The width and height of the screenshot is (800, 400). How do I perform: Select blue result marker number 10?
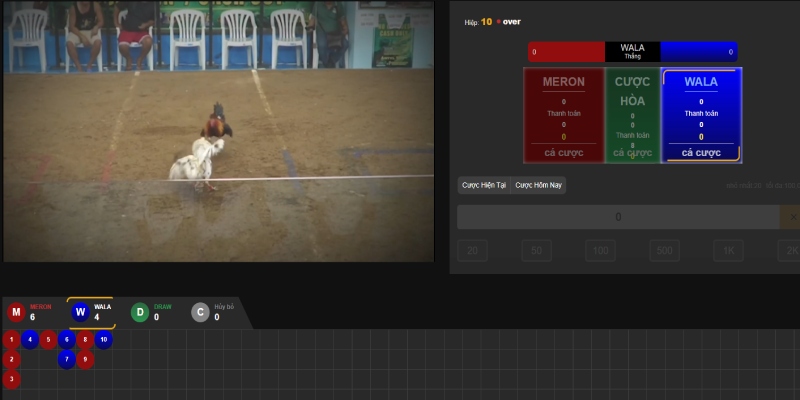[x=104, y=339]
